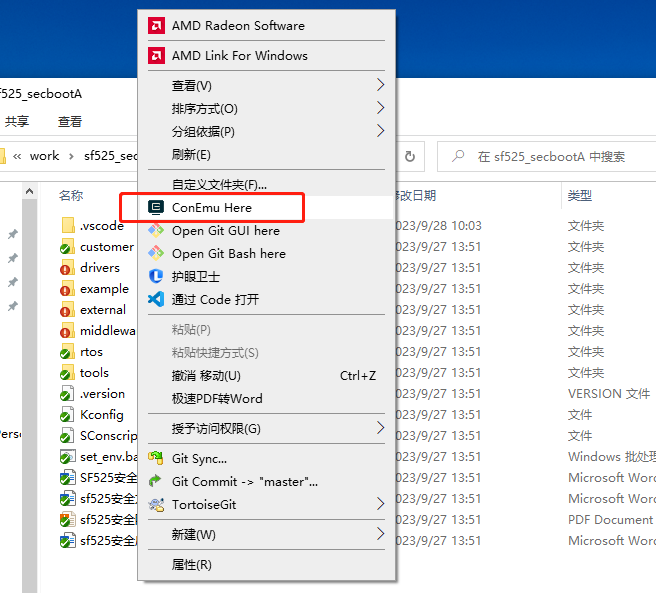Expand the TortoiseGit submenu

coord(380,504)
